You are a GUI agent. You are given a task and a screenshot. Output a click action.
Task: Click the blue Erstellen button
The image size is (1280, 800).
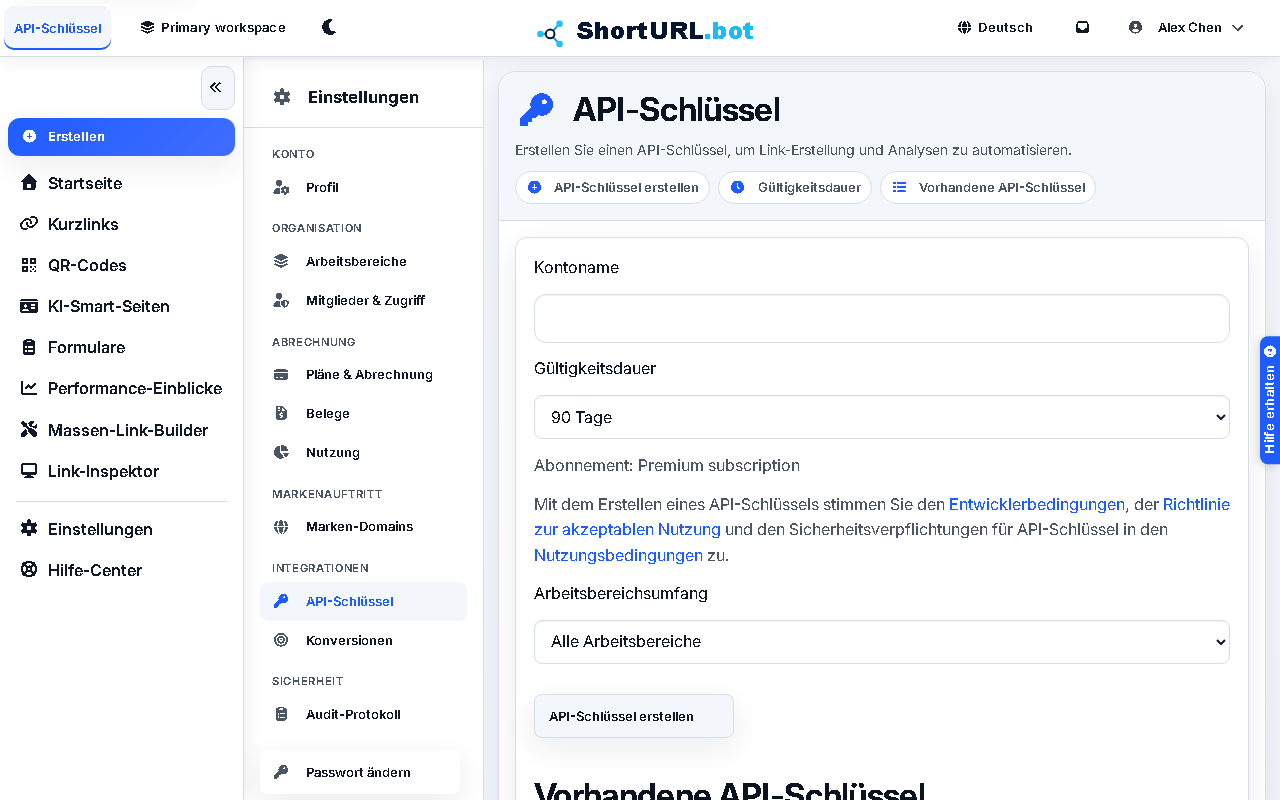(x=121, y=137)
